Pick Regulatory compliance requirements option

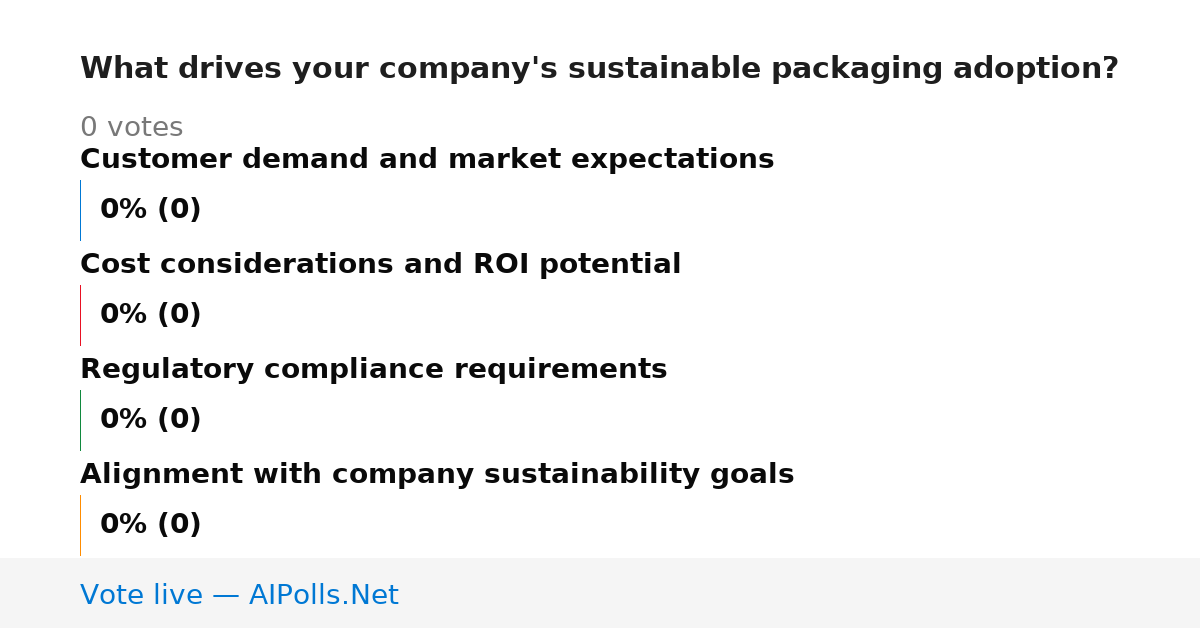point(373,370)
